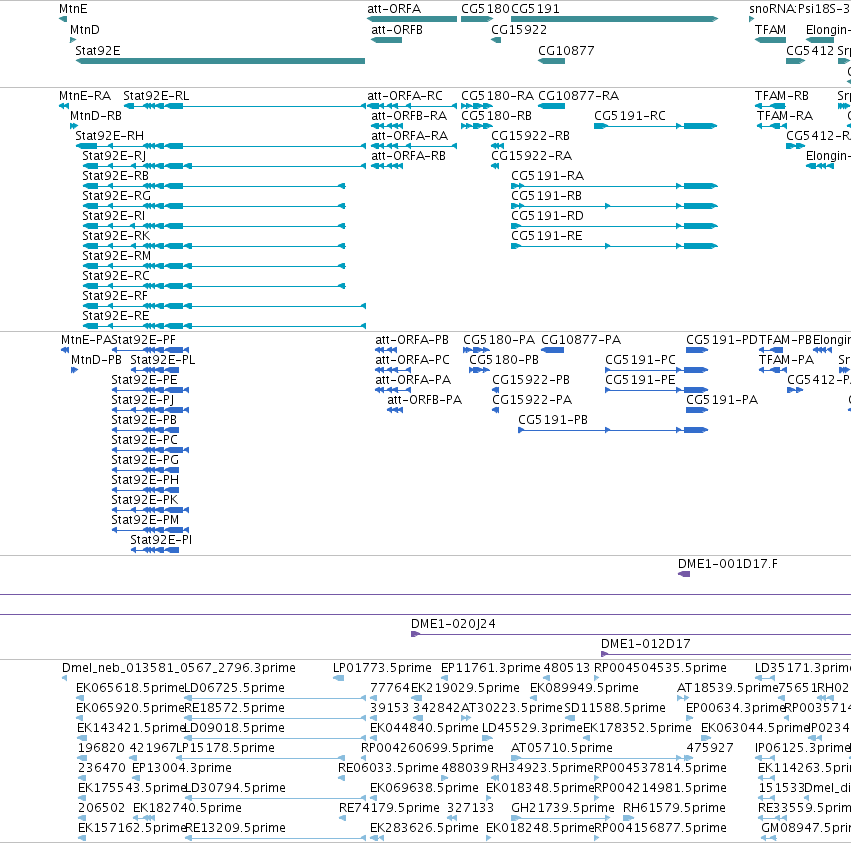Select transcript Stat92E-RJ
The height and width of the screenshot is (843, 851).
(x=224, y=166)
